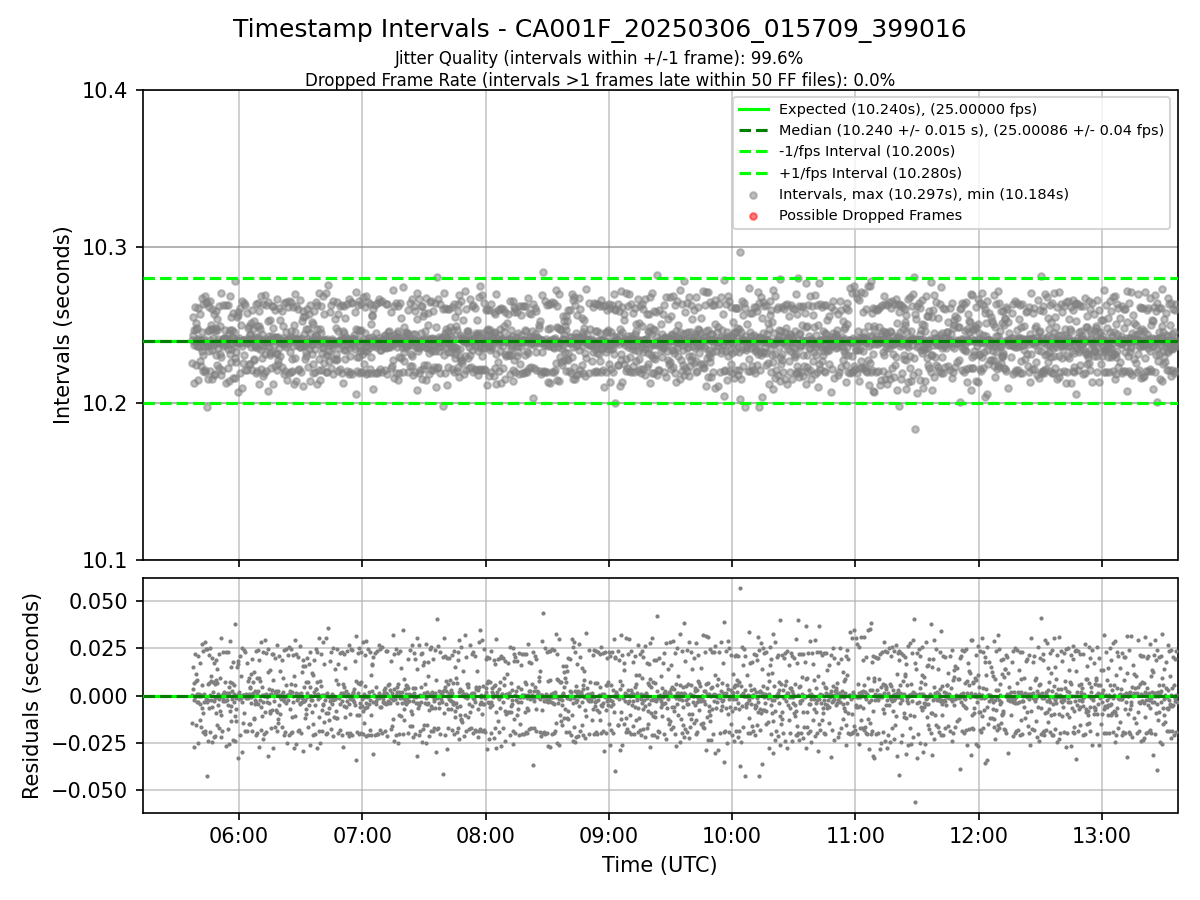The image size is (1200, 900).
Task: Click the highest residual point above 0.050
Action: (x=740, y=588)
